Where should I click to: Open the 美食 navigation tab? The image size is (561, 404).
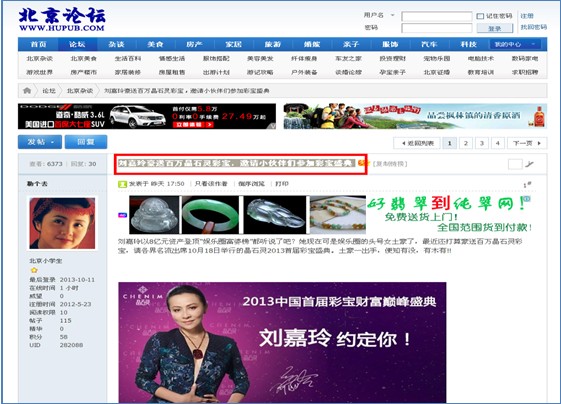155,44
